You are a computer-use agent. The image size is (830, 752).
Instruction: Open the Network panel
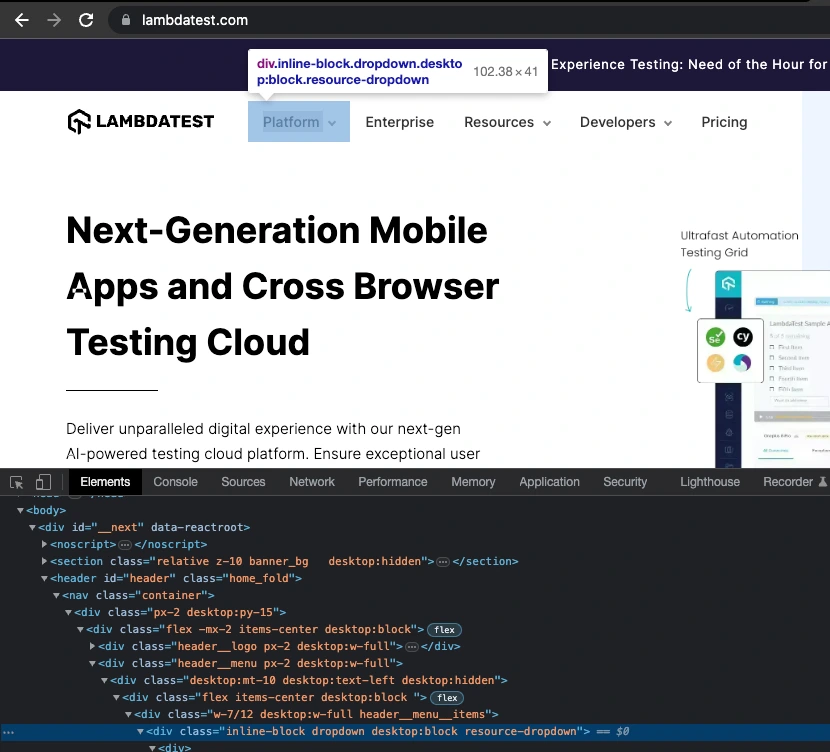pyautogui.click(x=311, y=482)
